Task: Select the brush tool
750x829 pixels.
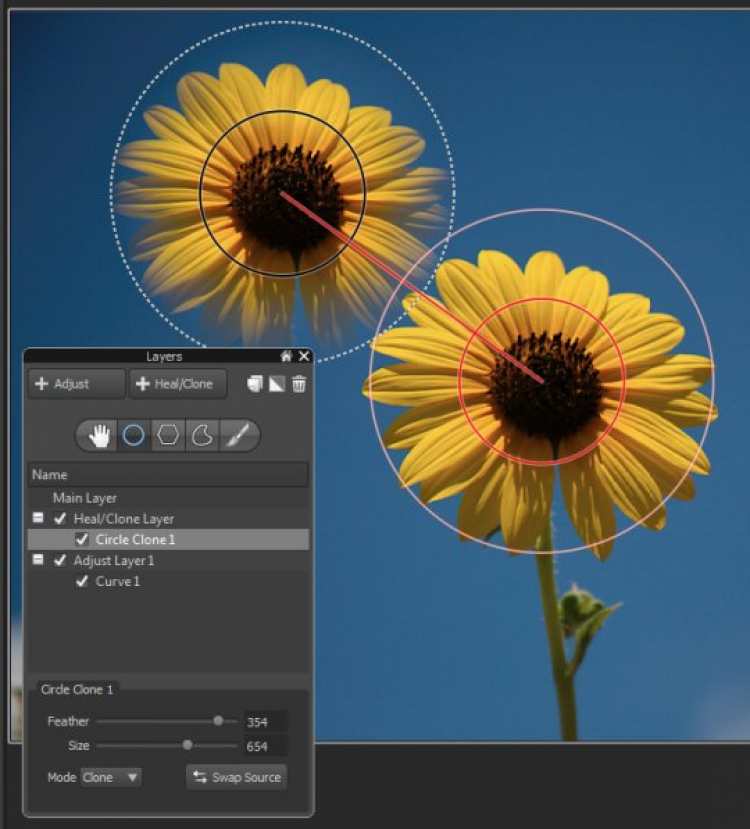Action: [x=238, y=435]
